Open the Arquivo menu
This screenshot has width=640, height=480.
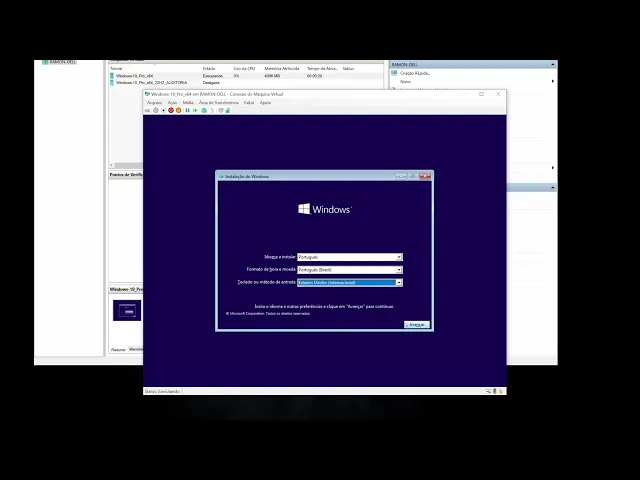pyautogui.click(x=155, y=103)
